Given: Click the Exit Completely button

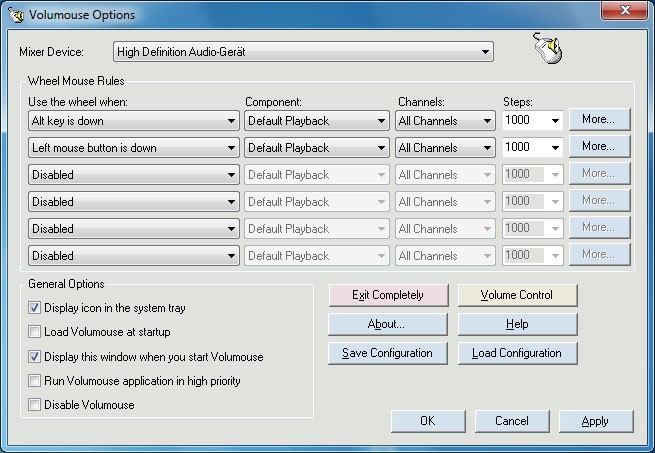Looking at the screenshot, I should pyautogui.click(x=388, y=295).
